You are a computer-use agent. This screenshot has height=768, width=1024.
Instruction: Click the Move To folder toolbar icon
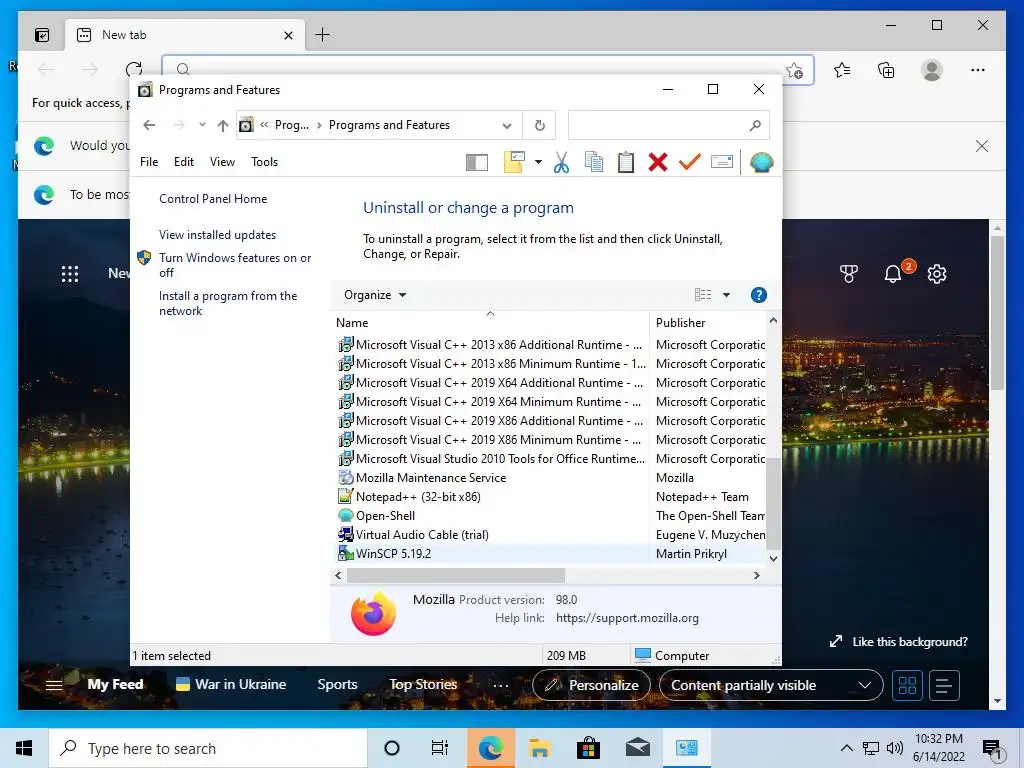515,162
